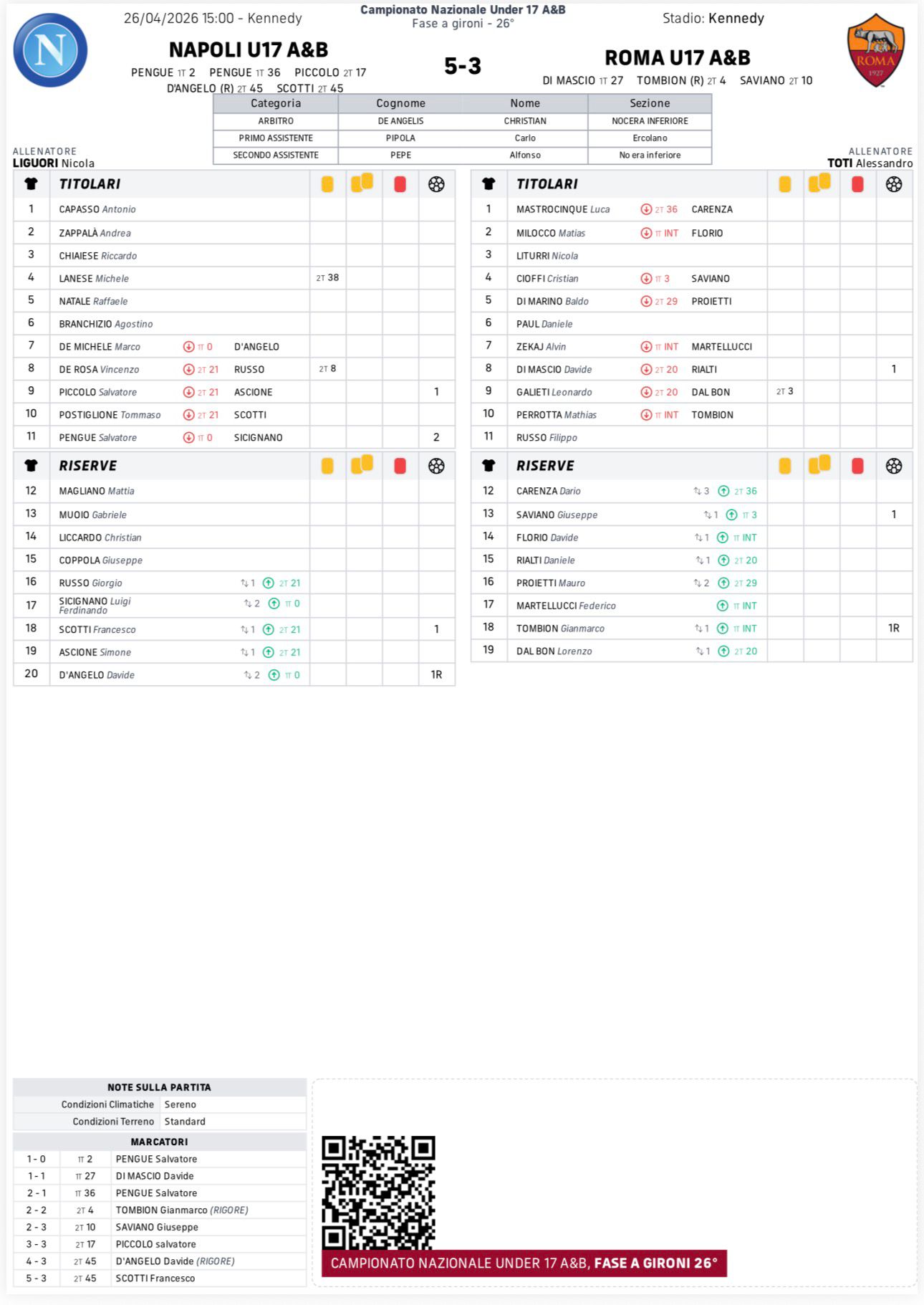924x1305 pixels.
Task: Click the red Campionato Nazionale Under 17 banner
Action: (524, 1263)
